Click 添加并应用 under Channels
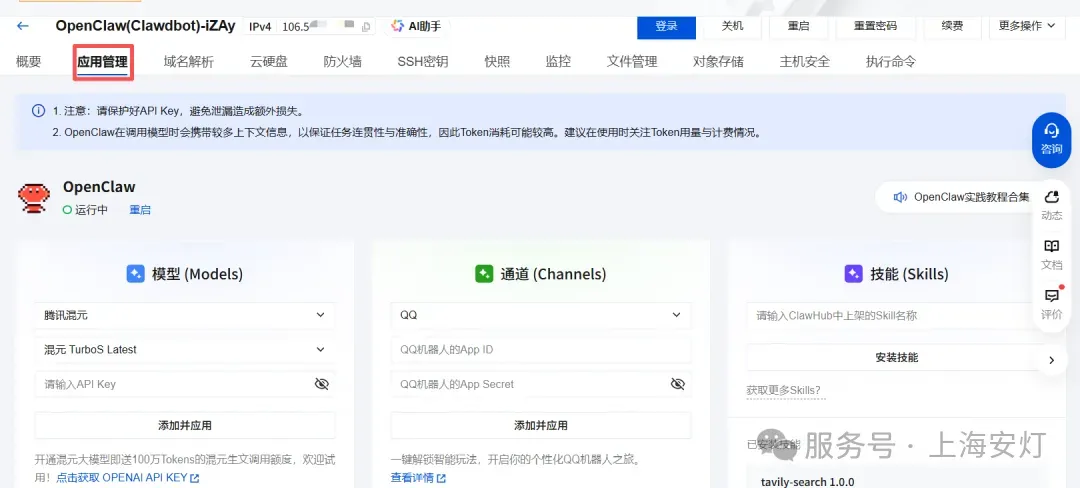1080x488 pixels. point(541,425)
